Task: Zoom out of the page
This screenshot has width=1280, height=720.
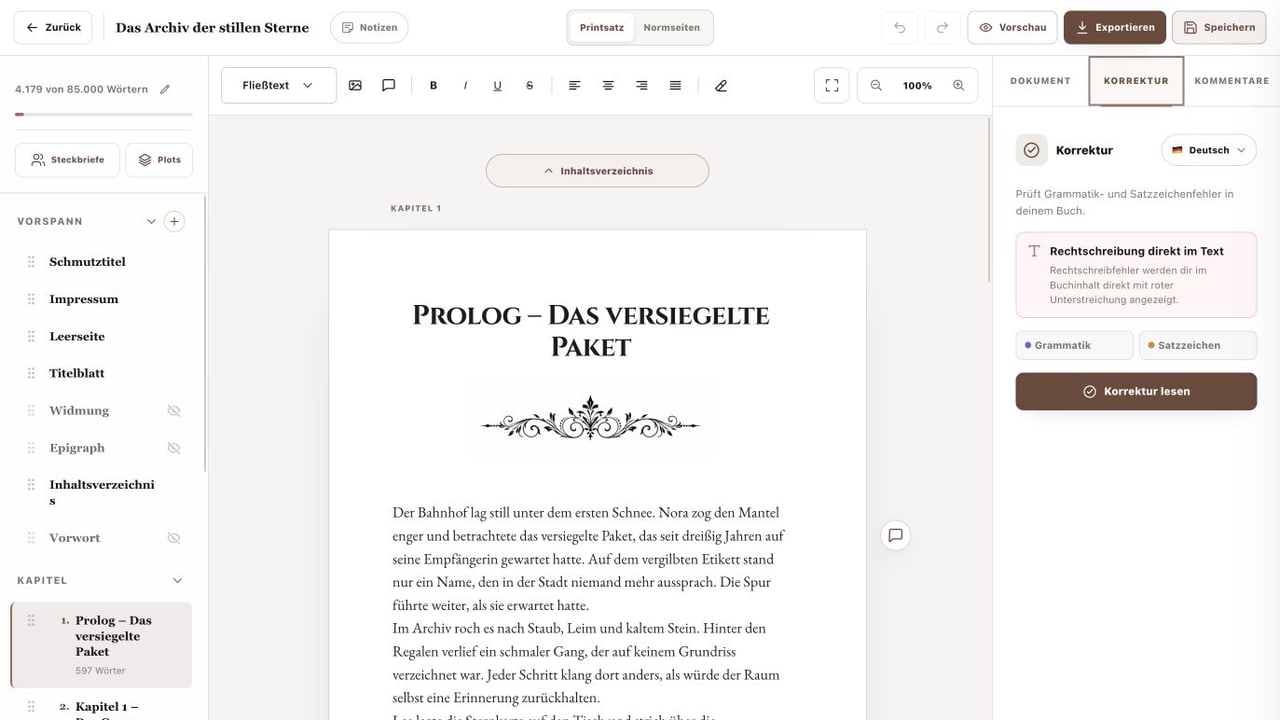Action: (x=876, y=86)
